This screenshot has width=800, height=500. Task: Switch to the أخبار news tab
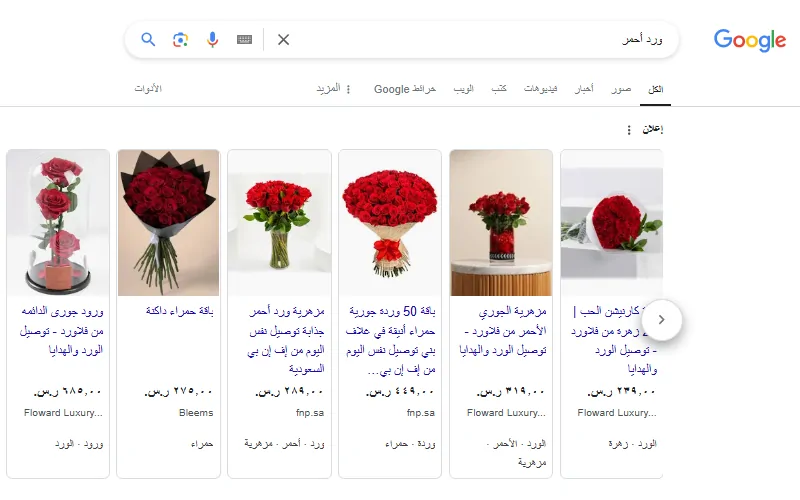(584, 89)
